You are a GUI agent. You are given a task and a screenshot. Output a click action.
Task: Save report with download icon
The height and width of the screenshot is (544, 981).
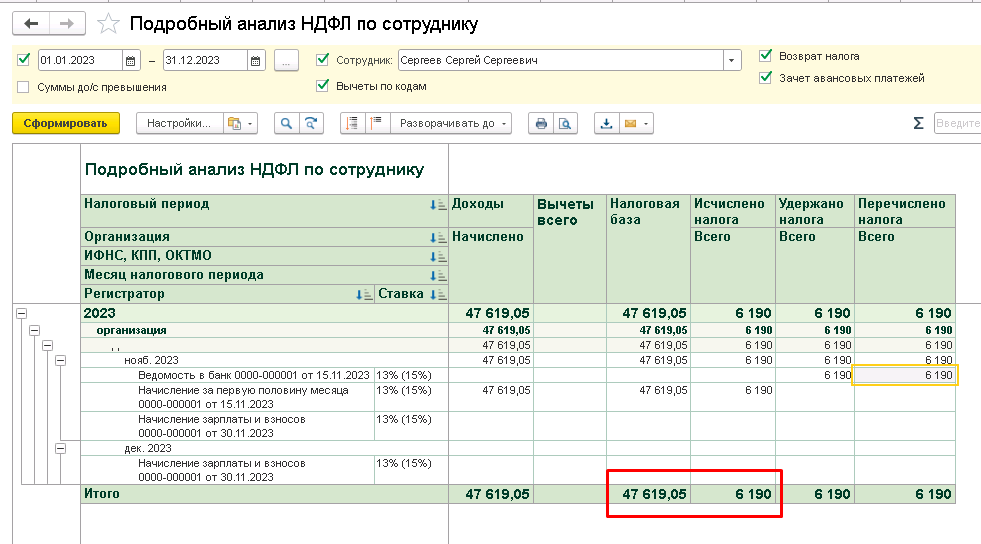606,123
